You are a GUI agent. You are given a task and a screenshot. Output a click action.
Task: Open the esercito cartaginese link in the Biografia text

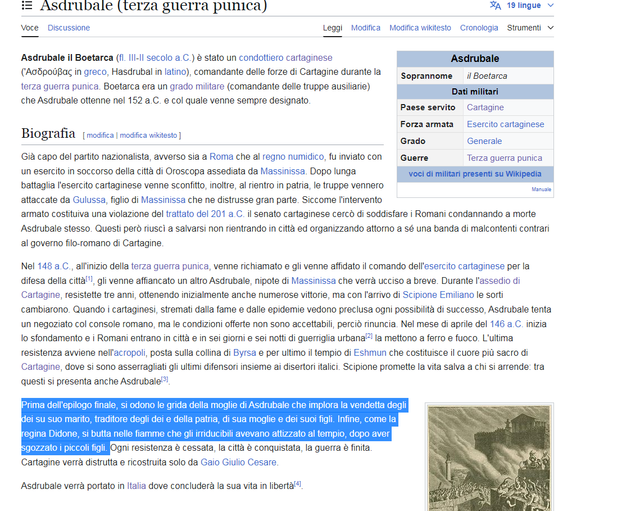click(x=464, y=266)
